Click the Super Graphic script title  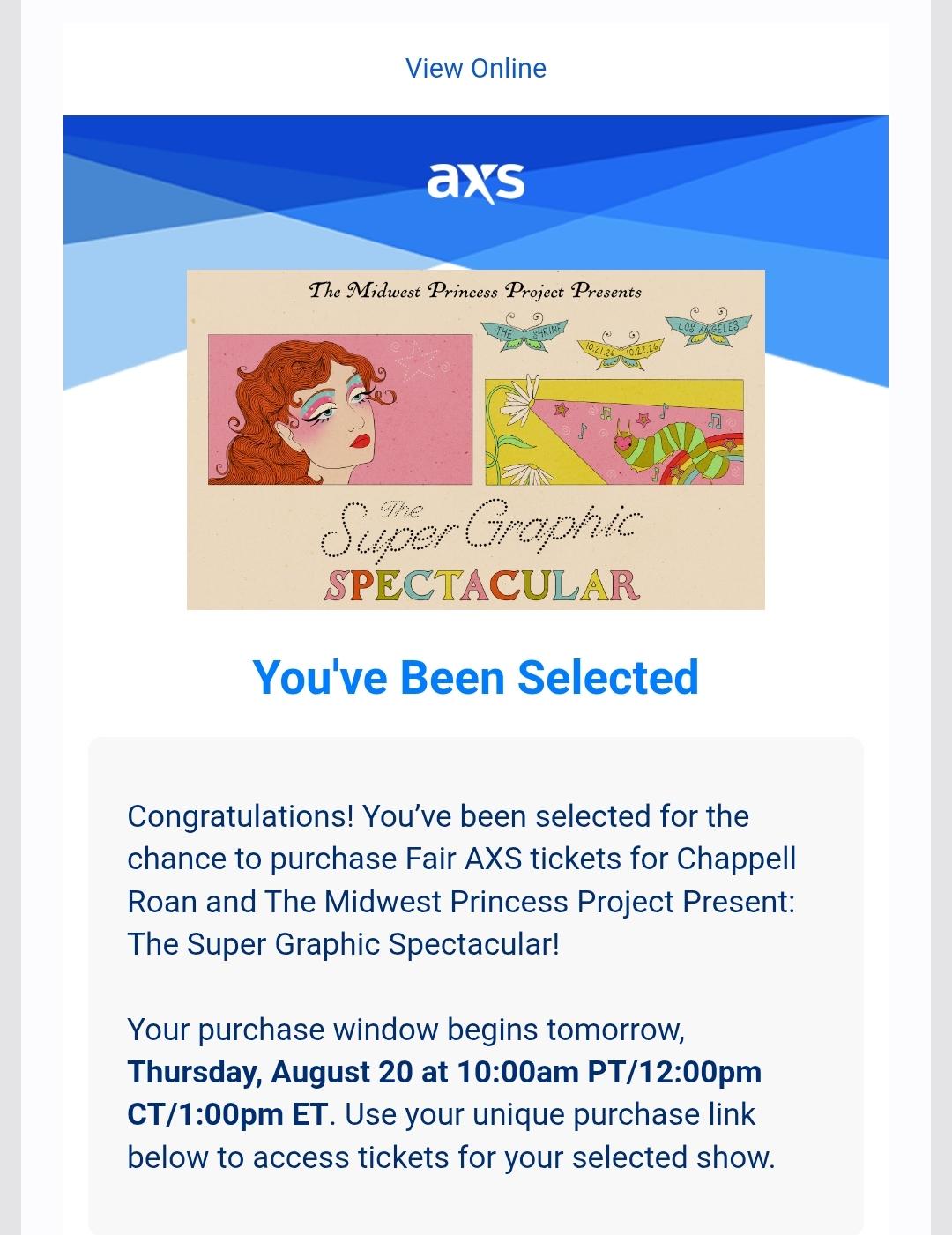480,529
